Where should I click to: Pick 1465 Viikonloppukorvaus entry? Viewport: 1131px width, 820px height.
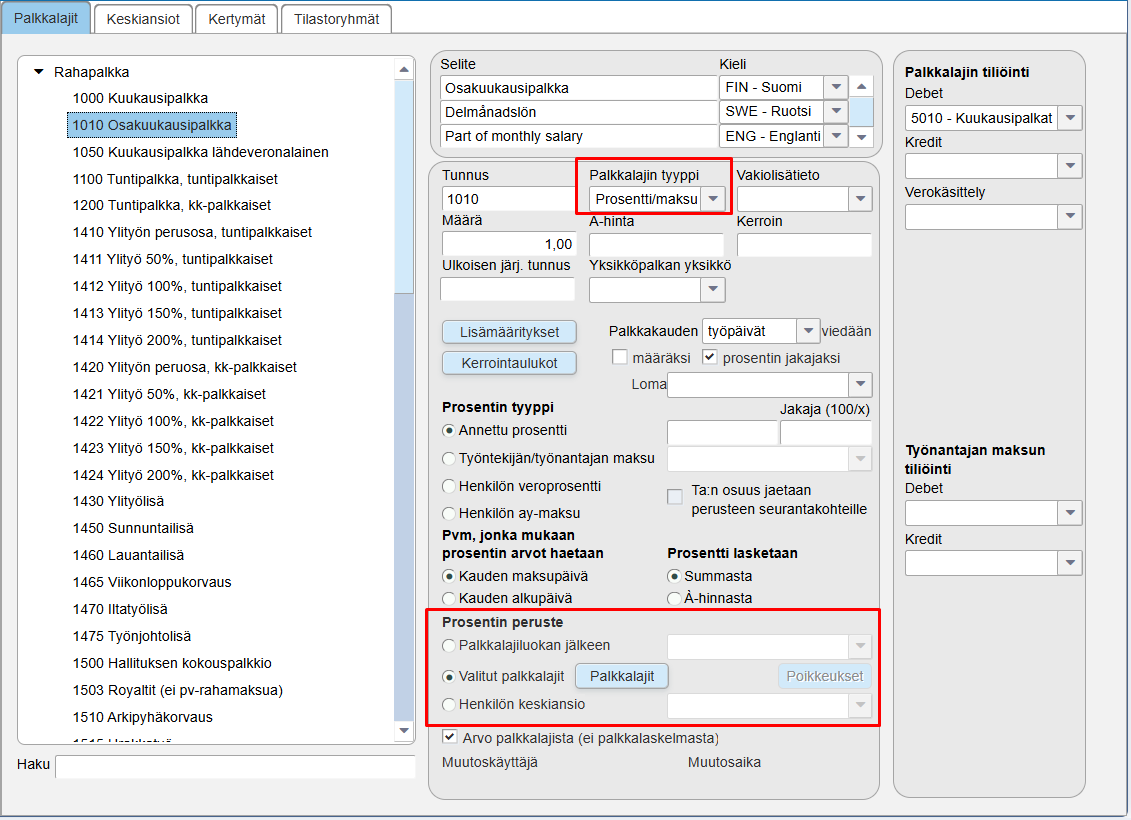pos(151,582)
